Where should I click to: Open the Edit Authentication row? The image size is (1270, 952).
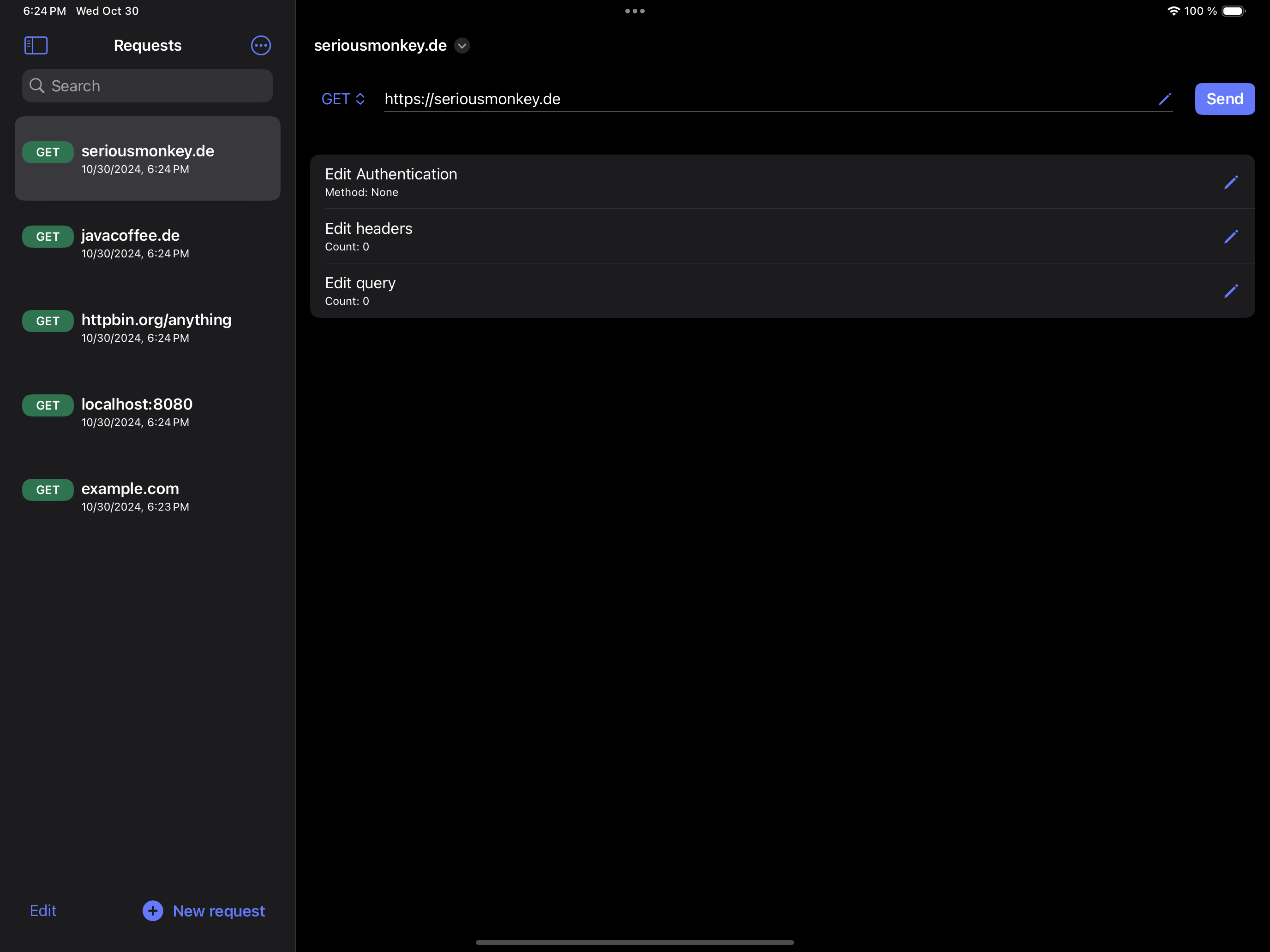click(782, 181)
